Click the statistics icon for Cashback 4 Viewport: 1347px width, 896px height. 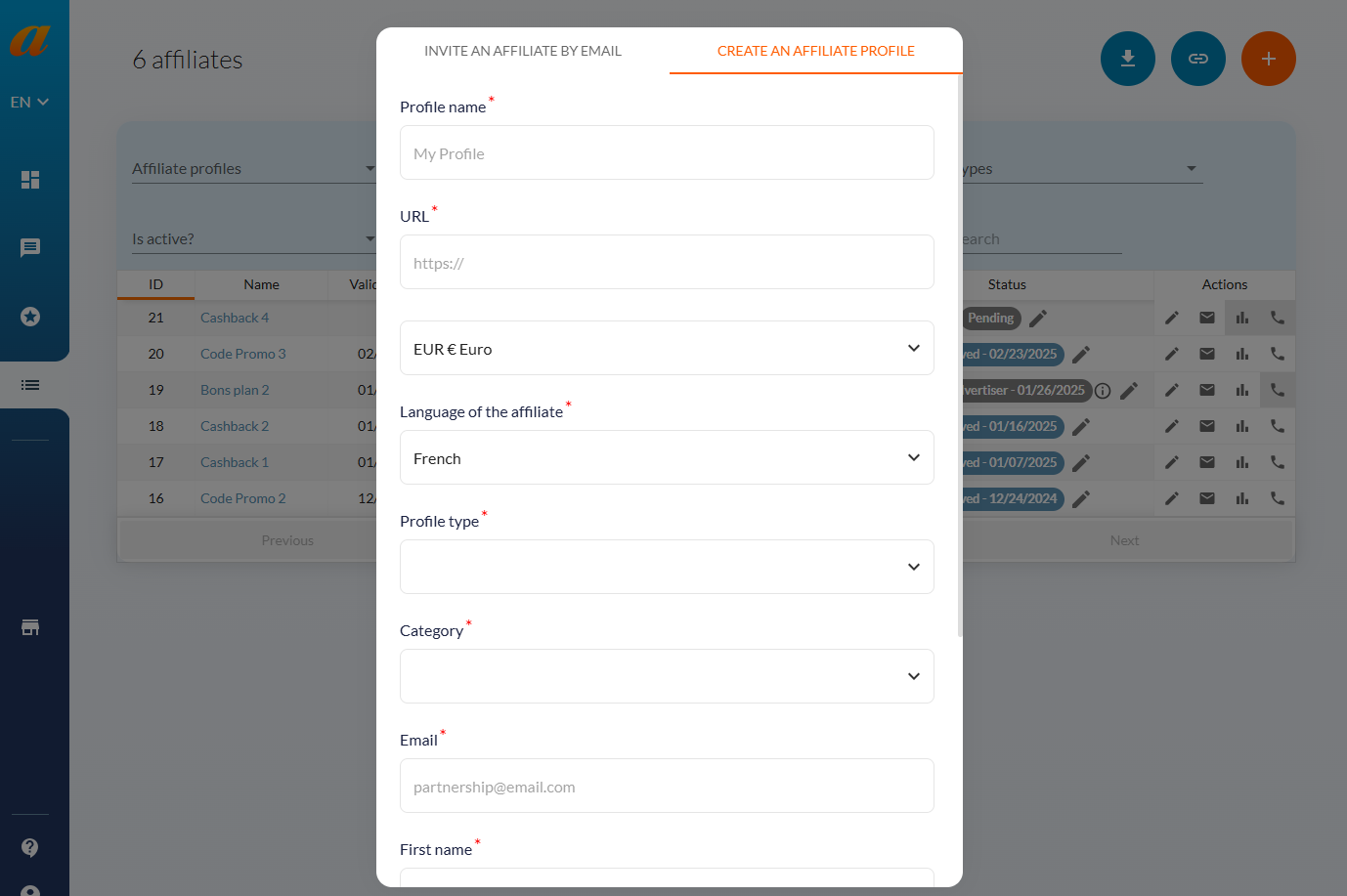click(x=1242, y=318)
